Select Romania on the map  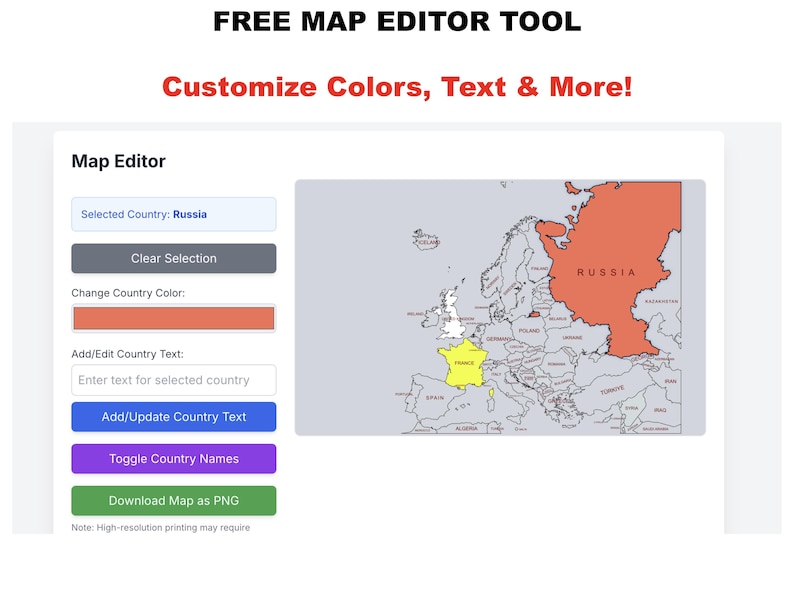pos(556,364)
